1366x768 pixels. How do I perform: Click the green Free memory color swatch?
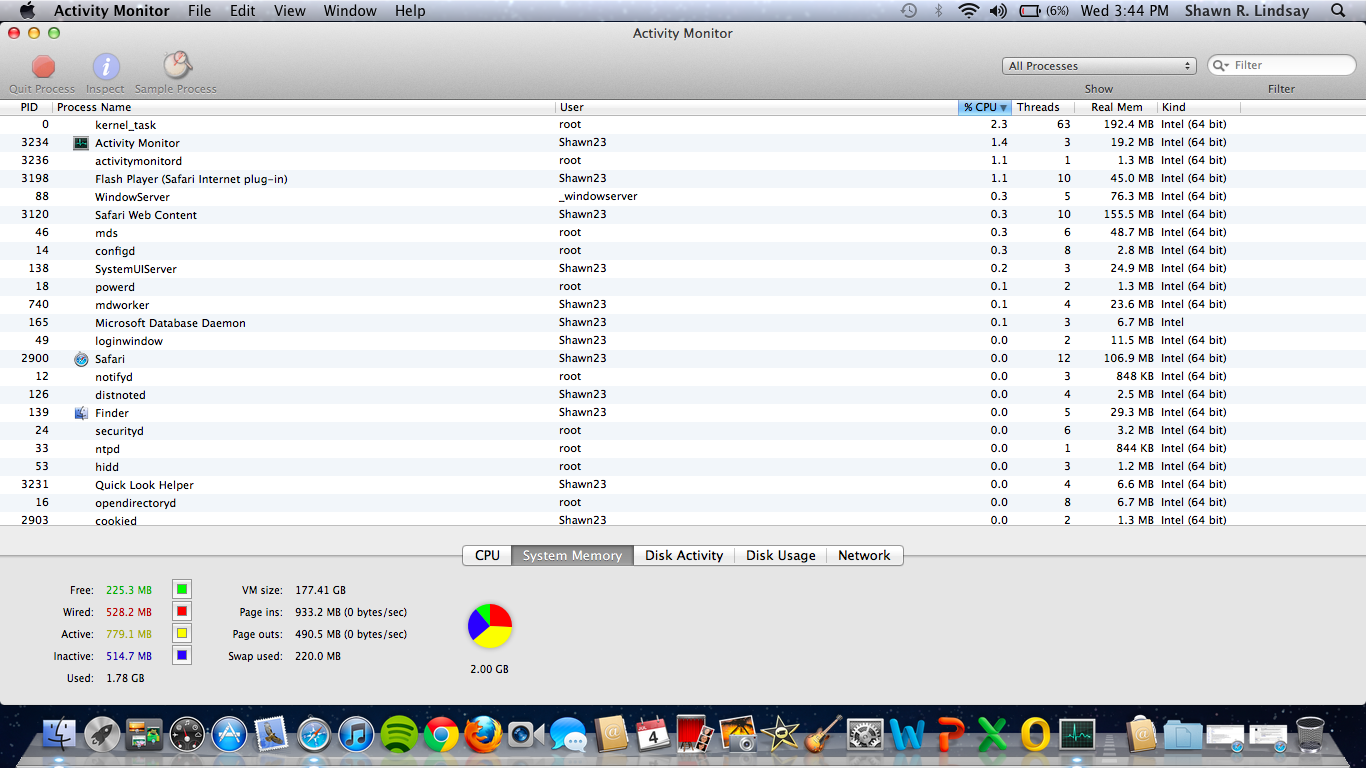182,590
